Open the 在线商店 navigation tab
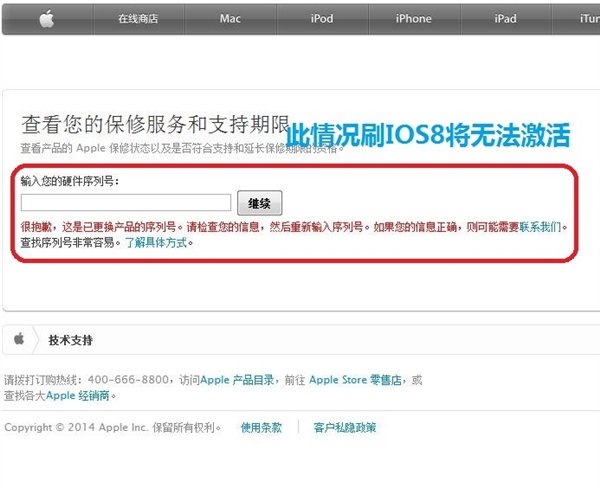 [138, 19]
